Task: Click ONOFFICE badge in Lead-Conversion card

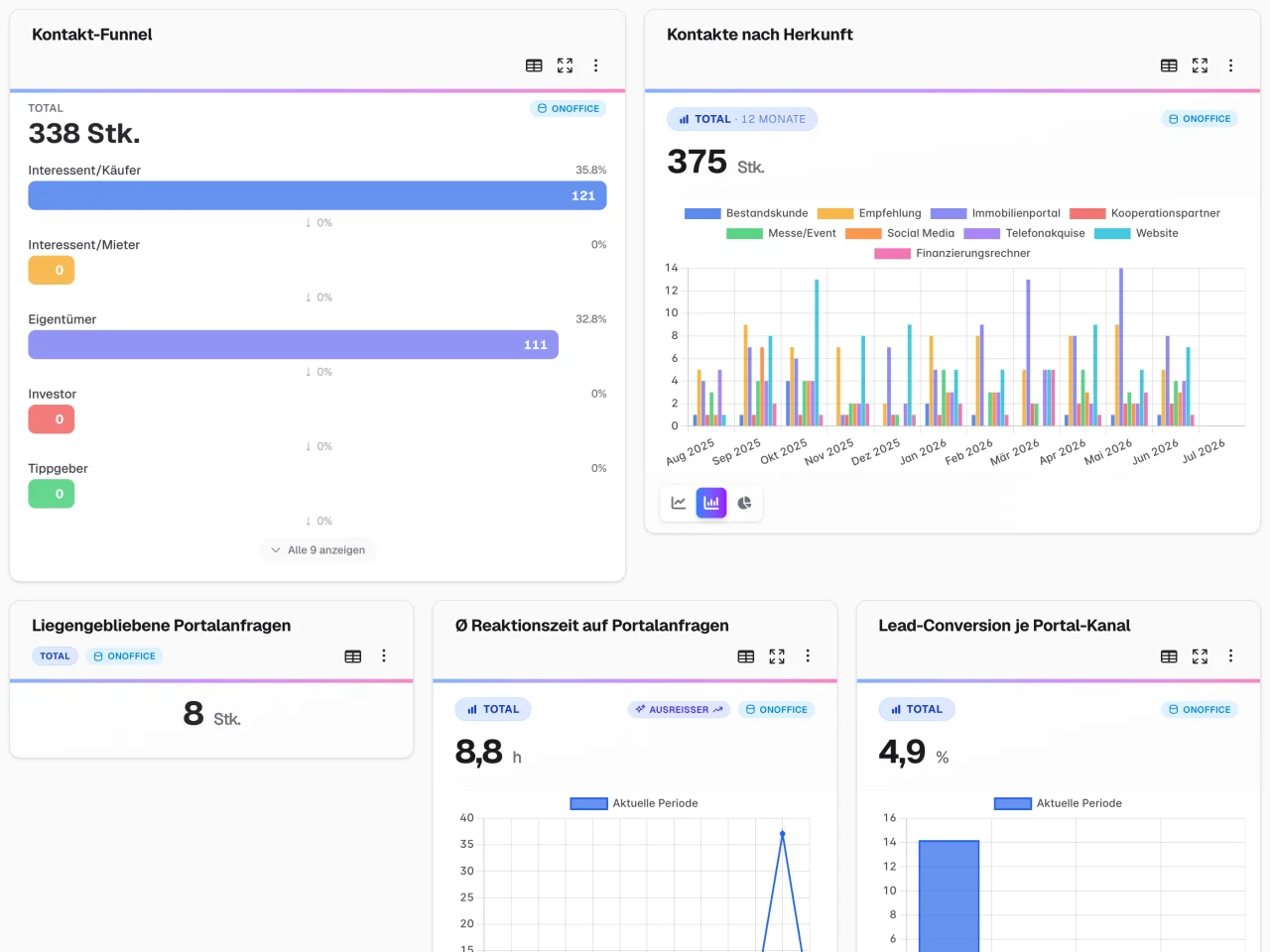Action: click(x=1200, y=710)
